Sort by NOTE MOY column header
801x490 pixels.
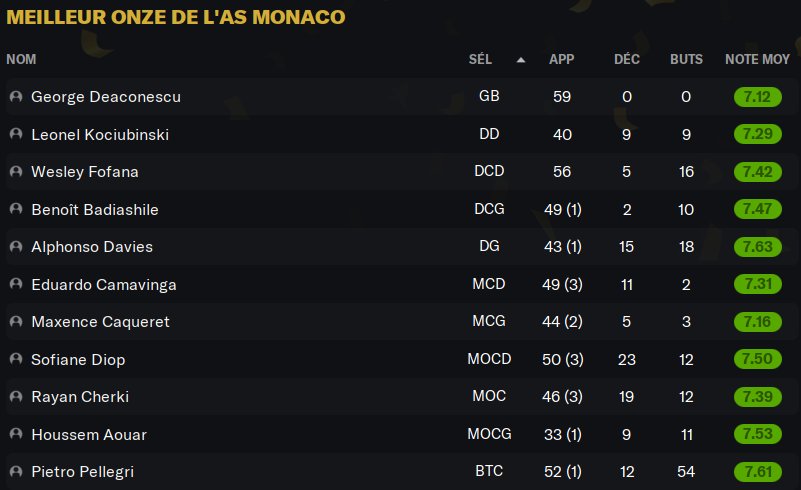757,59
